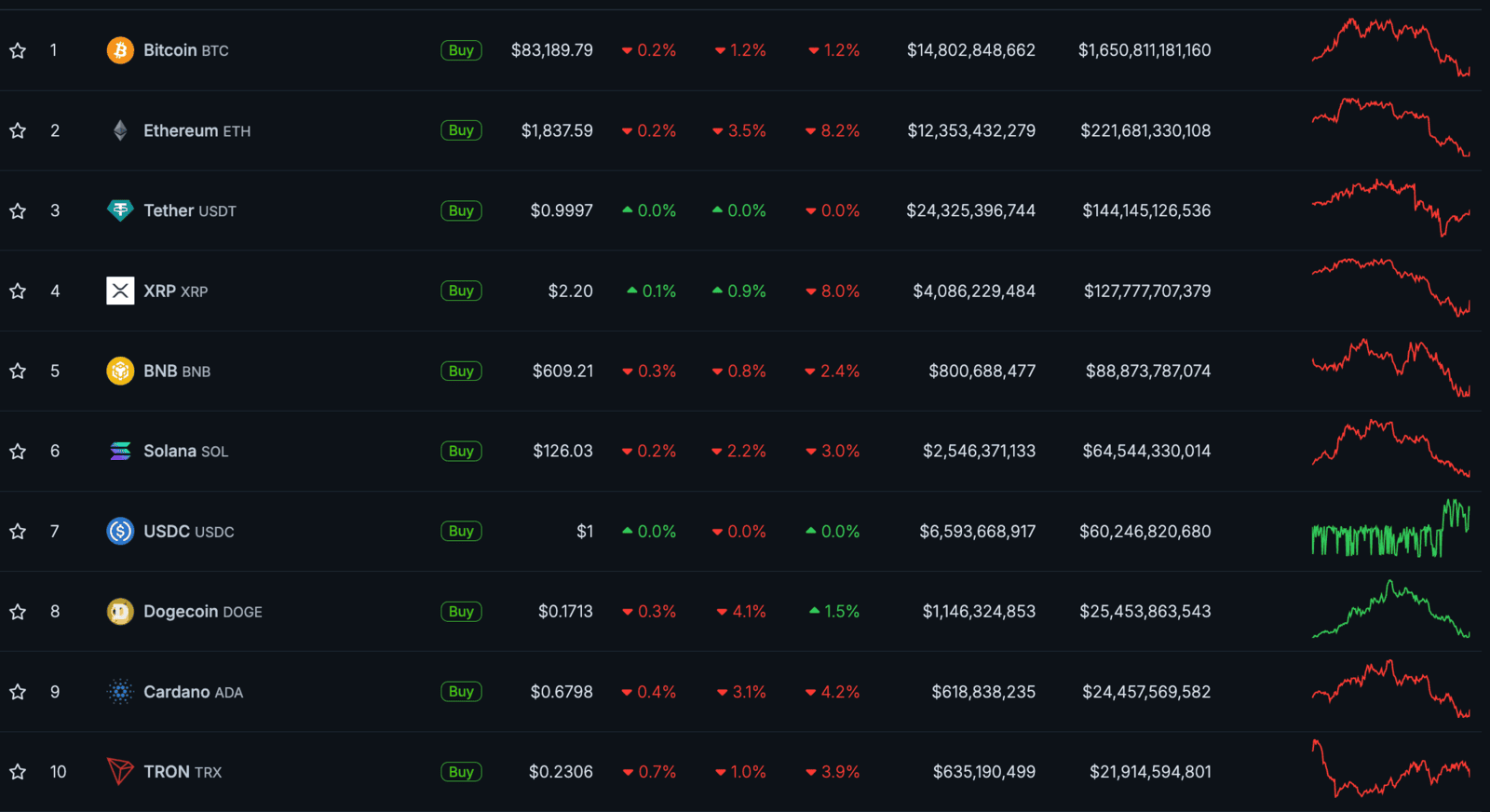Click the Dogecoin dog logo icon
Image resolution: width=1490 pixels, height=812 pixels.
120,611
